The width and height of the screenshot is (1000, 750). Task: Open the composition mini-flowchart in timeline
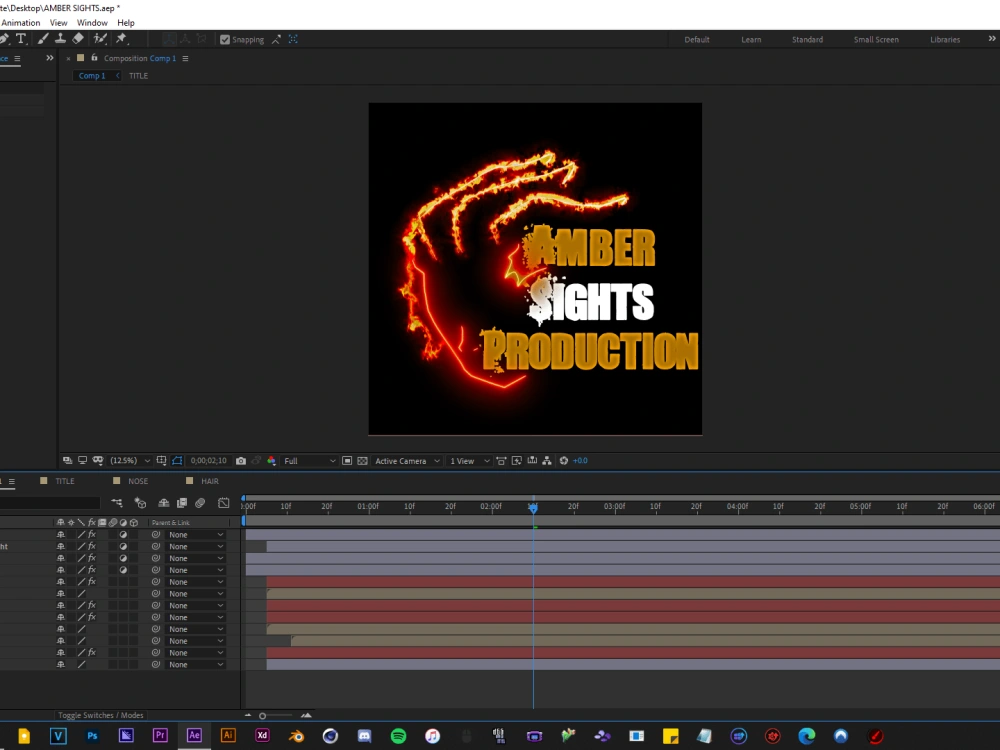tap(117, 503)
